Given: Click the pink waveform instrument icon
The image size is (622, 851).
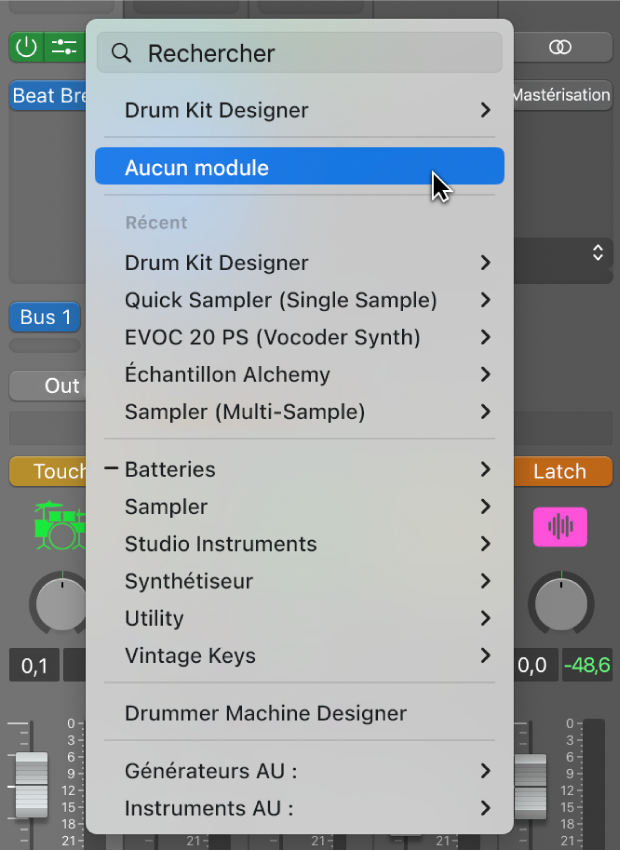Looking at the screenshot, I should click(x=560, y=527).
